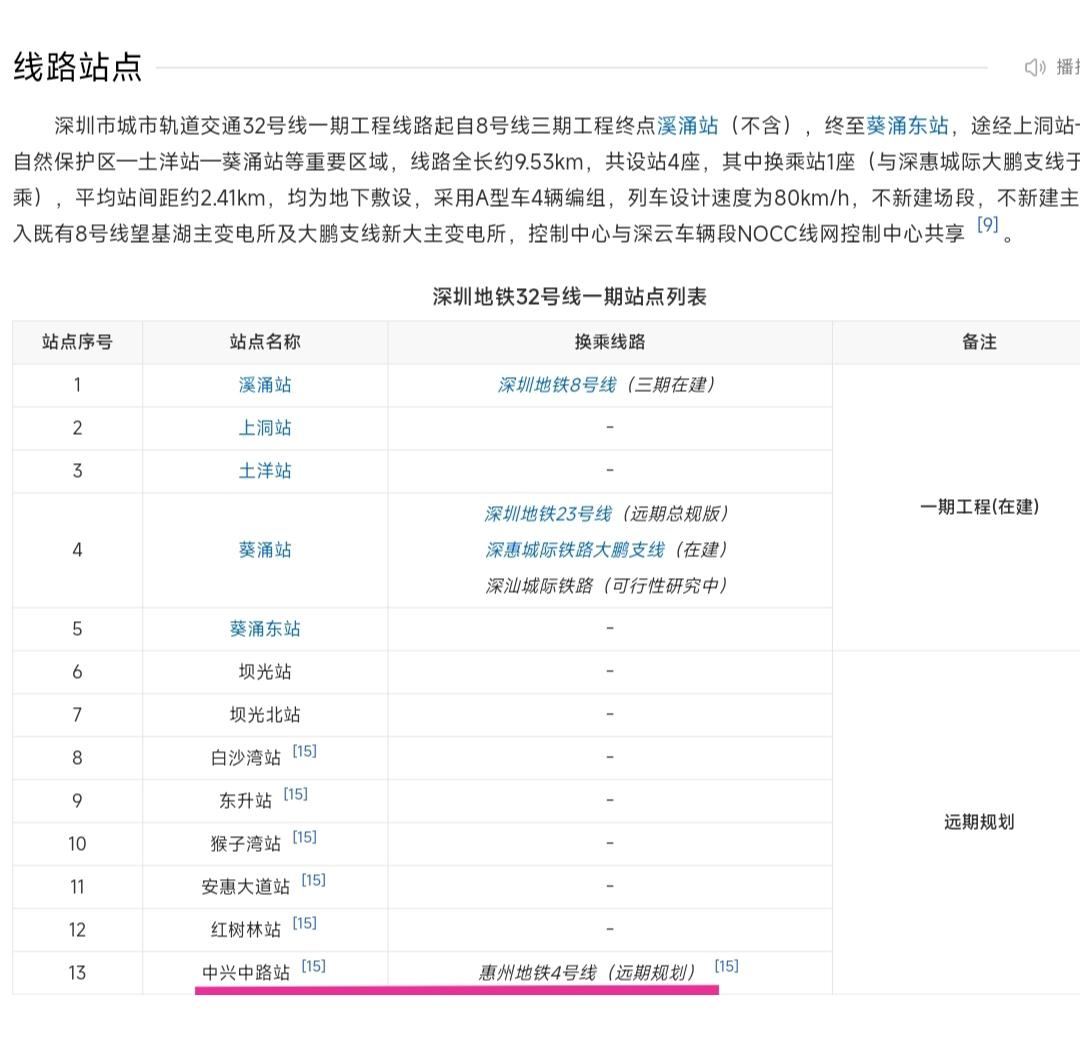Open 土洋站 link in station table
The height and width of the screenshot is (1064, 1080).
tap(265, 470)
